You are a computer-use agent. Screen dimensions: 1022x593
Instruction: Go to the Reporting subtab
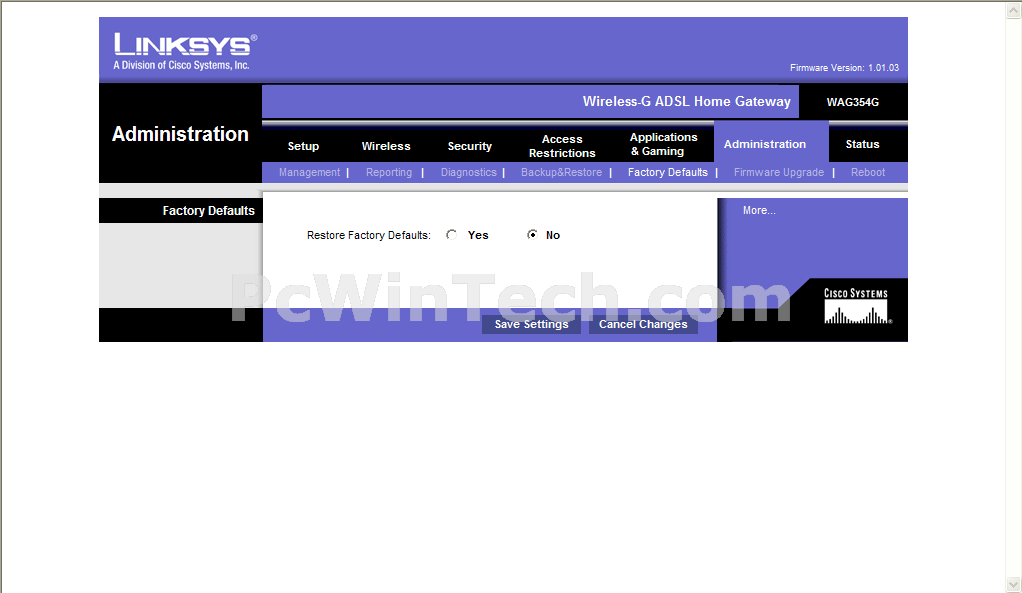coord(389,172)
